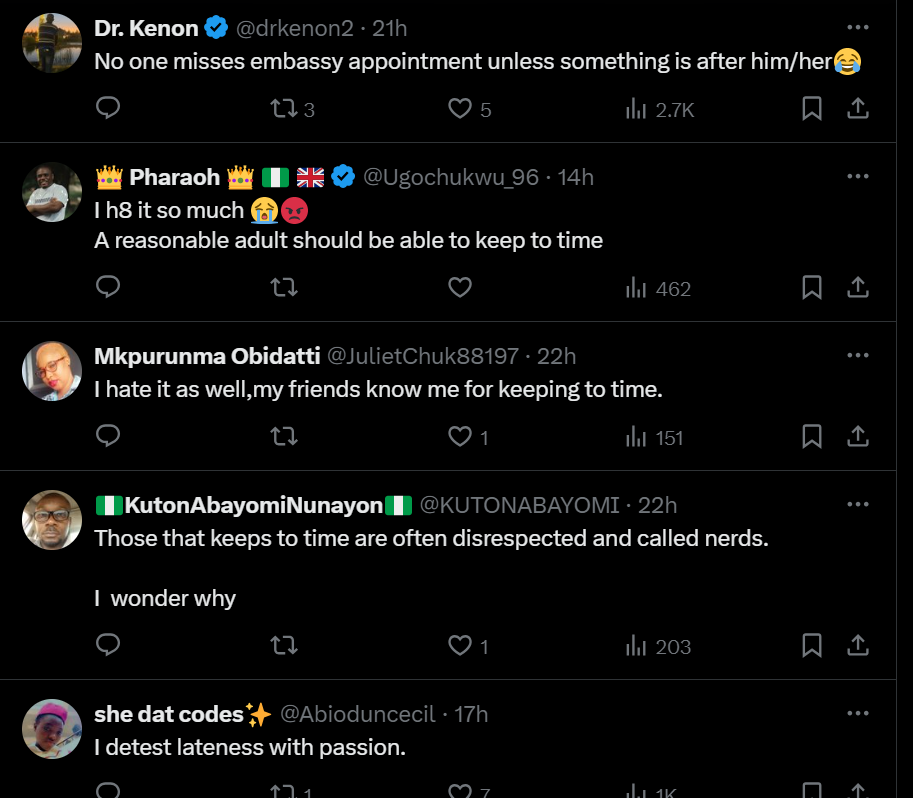The height and width of the screenshot is (798, 913).
Task: Click the verified badge next to Dr. Kenon
Action: [215, 29]
